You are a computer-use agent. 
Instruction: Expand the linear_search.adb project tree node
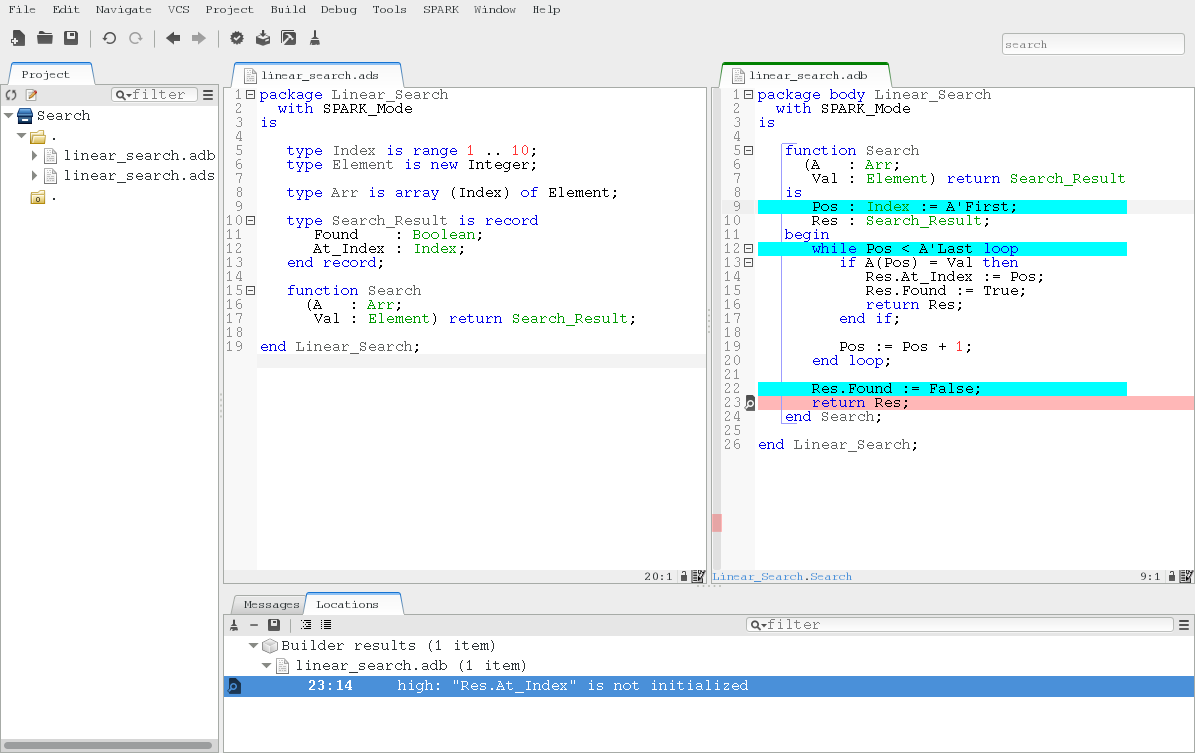coord(34,155)
